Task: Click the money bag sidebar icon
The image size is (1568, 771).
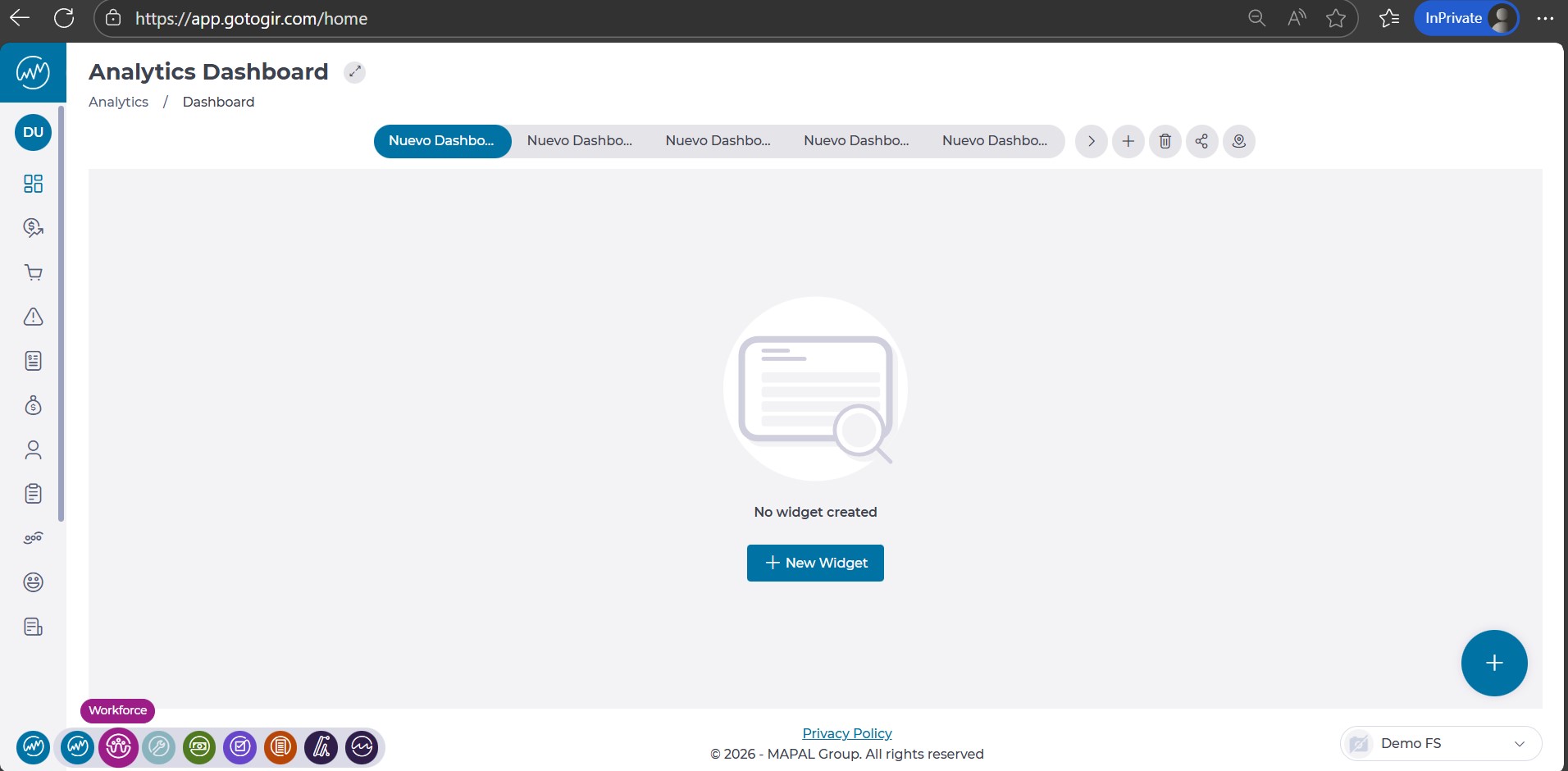Action: pyautogui.click(x=33, y=405)
